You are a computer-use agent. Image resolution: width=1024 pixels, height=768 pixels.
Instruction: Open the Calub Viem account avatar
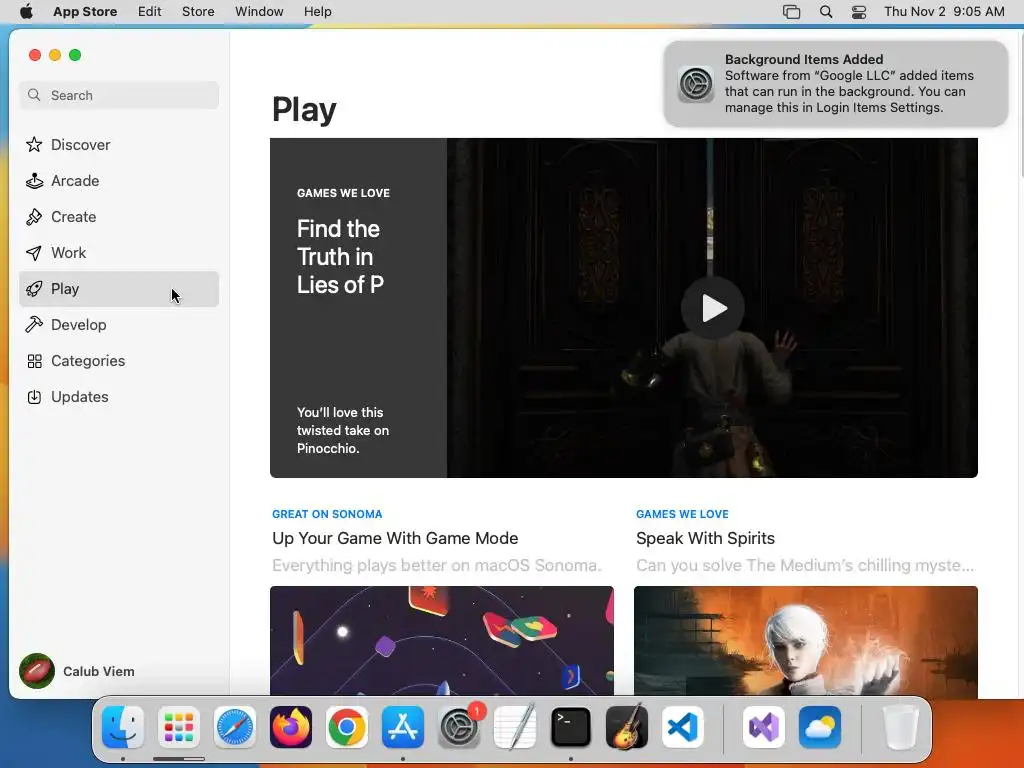pyautogui.click(x=37, y=671)
